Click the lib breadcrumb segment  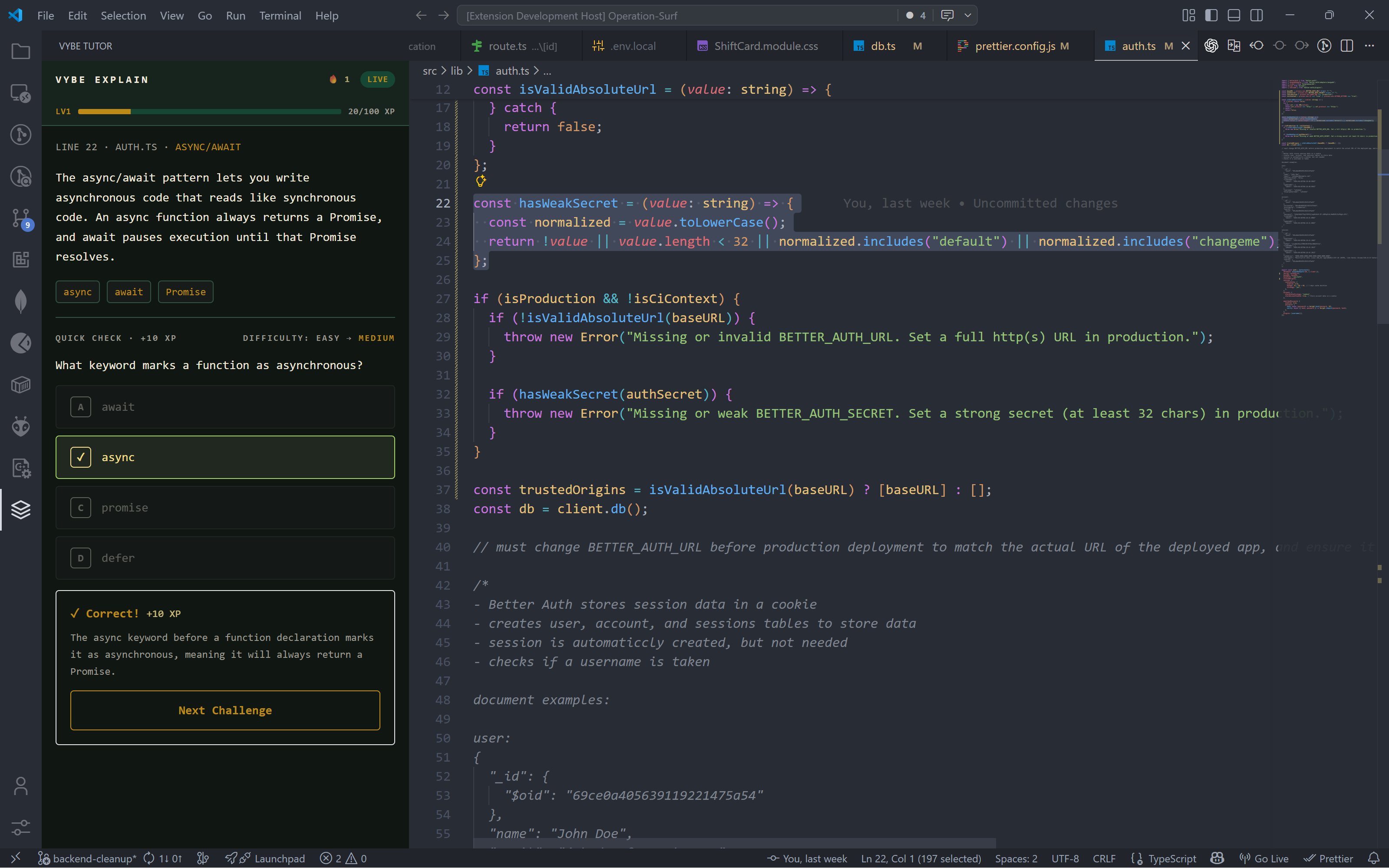tap(456, 71)
